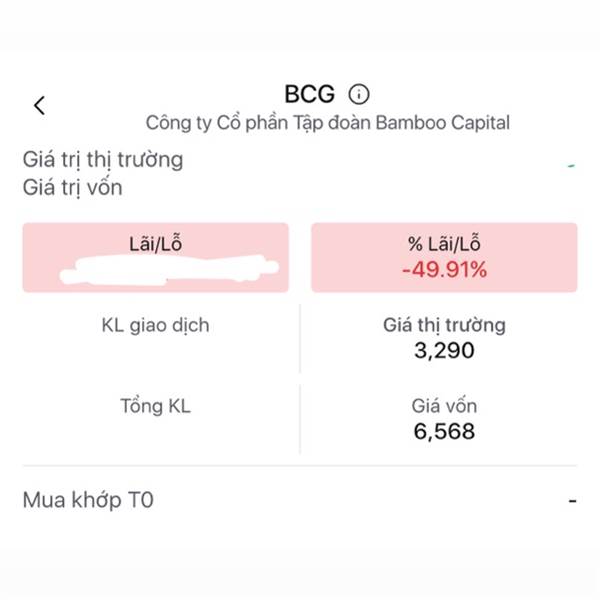This screenshot has width=600, height=600.
Task: Tap the back arrow icon
Action: pyautogui.click(x=39, y=105)
